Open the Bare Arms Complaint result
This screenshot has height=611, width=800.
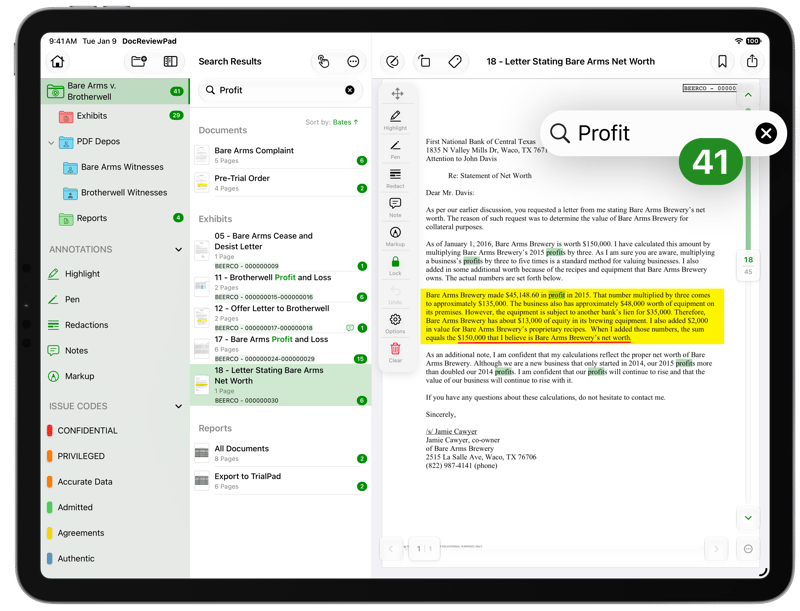pos(281,155)
